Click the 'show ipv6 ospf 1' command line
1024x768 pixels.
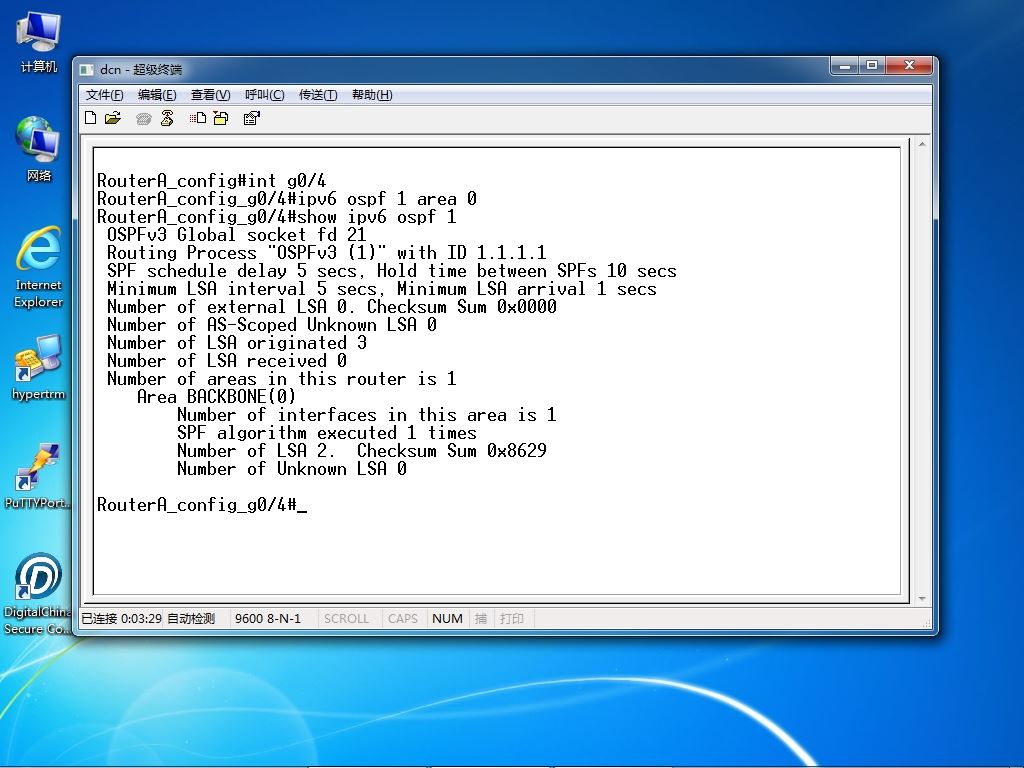tap(277, 217)
